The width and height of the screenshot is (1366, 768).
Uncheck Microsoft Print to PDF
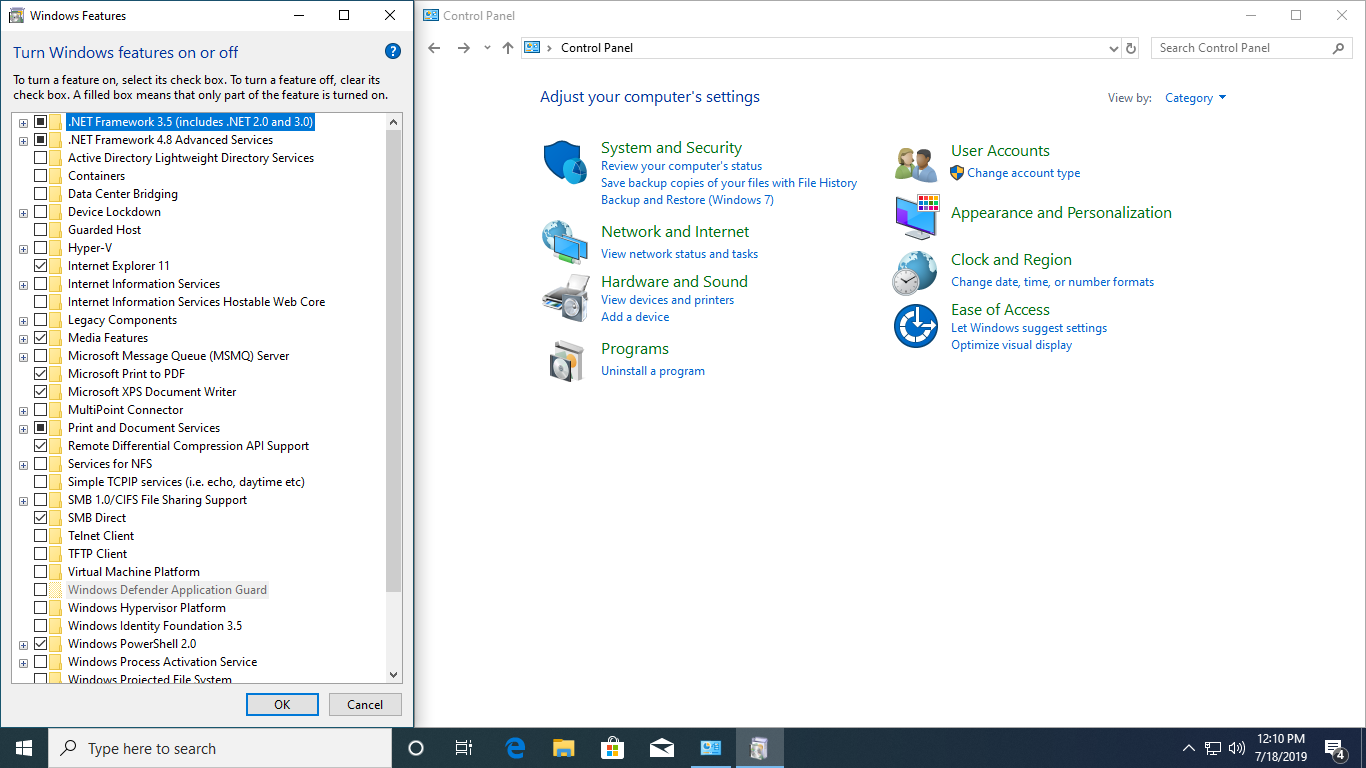(40, 374)
